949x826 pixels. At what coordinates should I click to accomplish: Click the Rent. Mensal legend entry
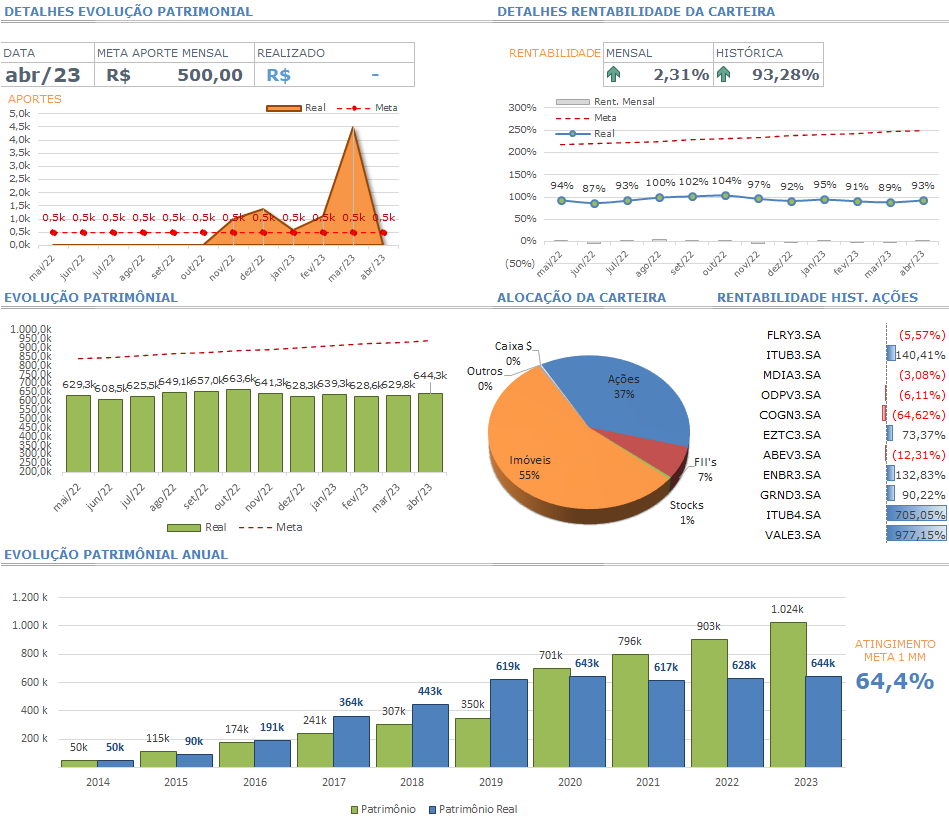pos(605,102)
